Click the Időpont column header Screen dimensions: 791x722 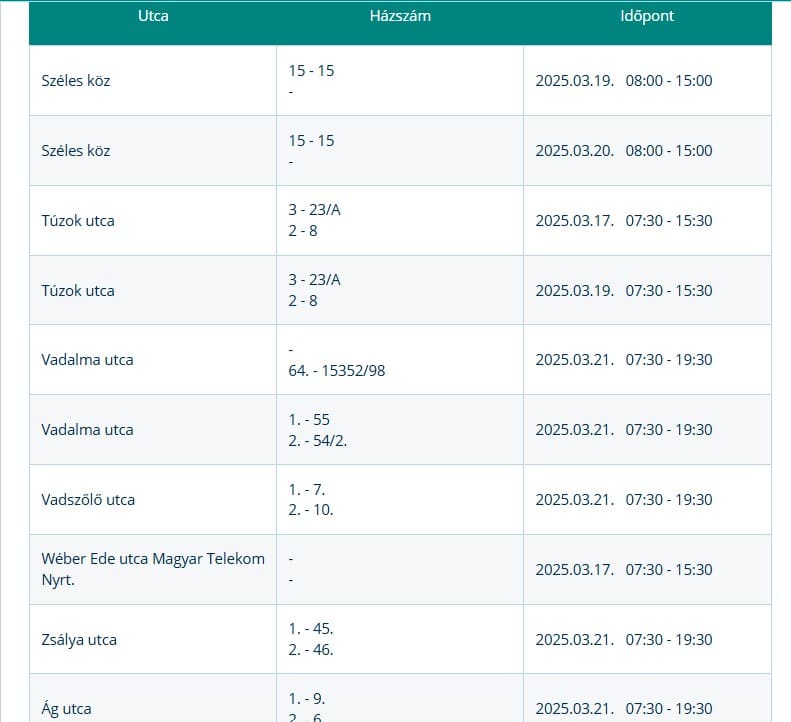tap(647, 17)
